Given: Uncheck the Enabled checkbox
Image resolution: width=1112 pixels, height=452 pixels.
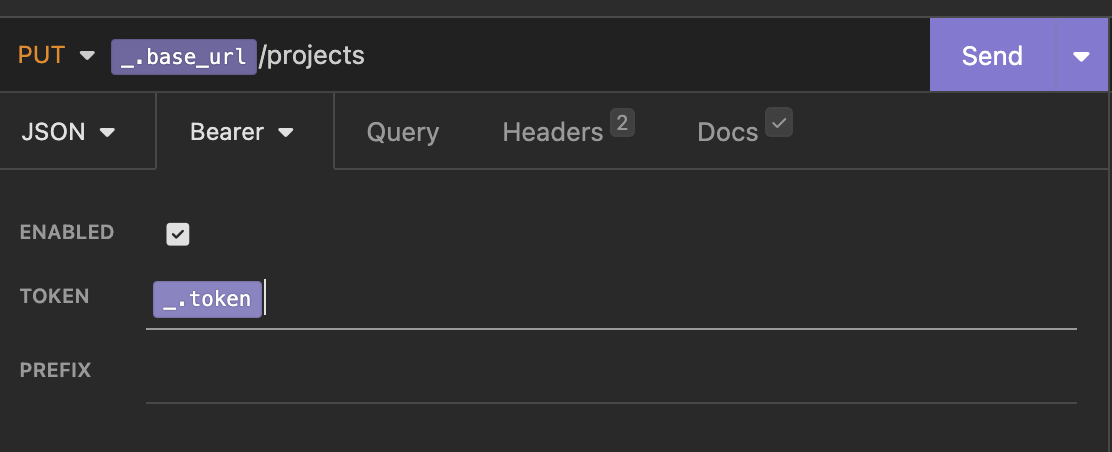Looking at the screenshot, I should (178, 234).
